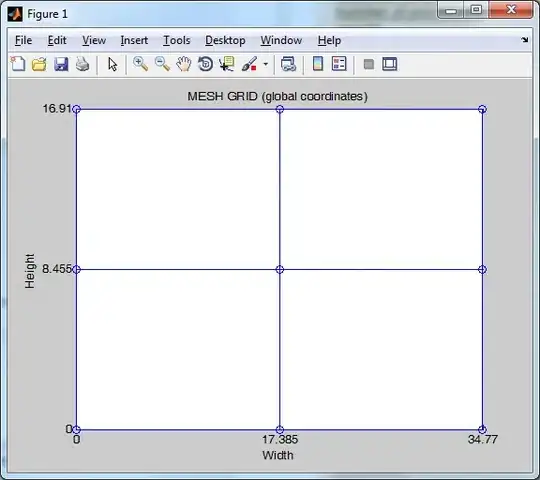Activate the Zoom Out magnifier tool

click(162, 64)
